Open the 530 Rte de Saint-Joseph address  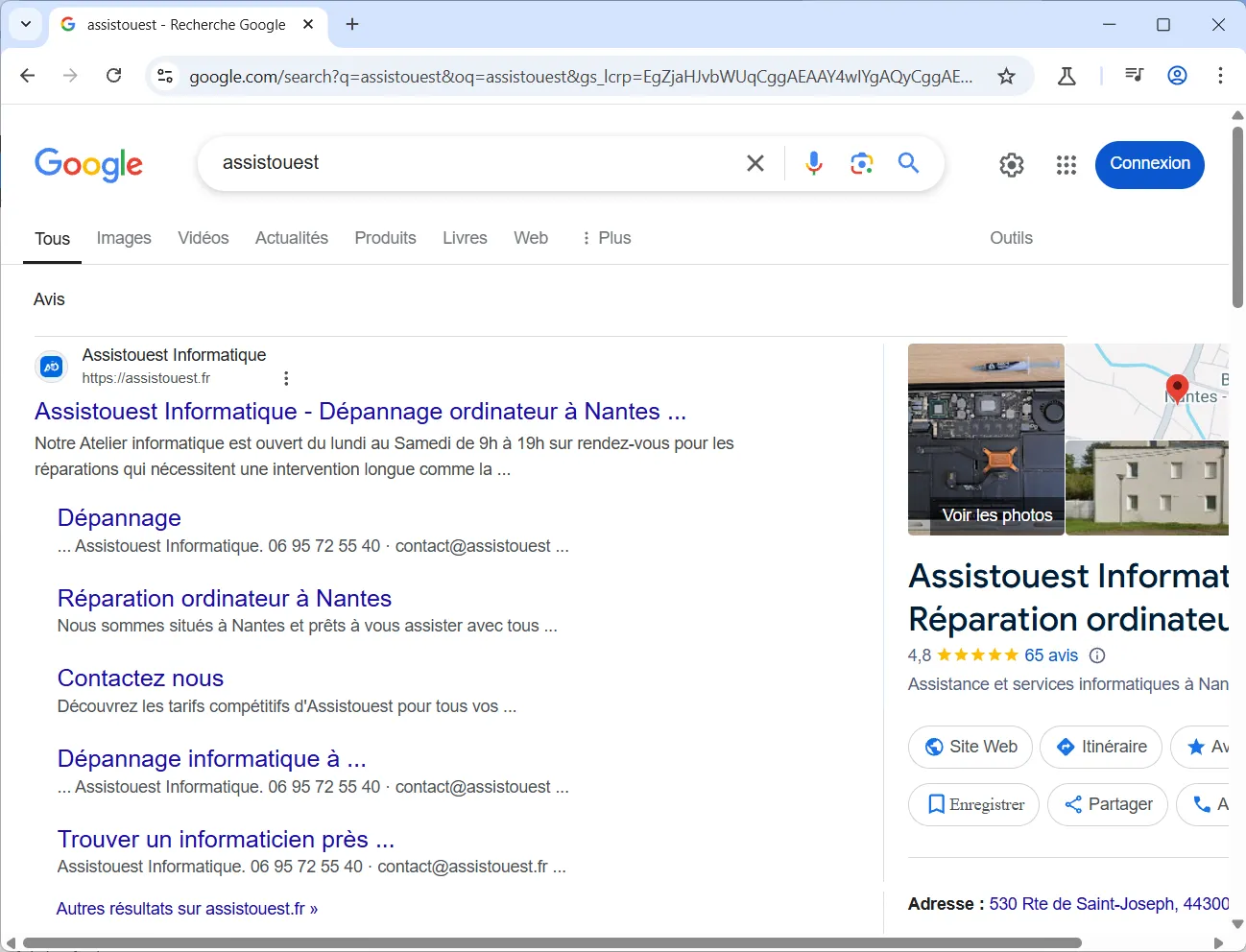pyautogui.click(x=1109, y=904)
